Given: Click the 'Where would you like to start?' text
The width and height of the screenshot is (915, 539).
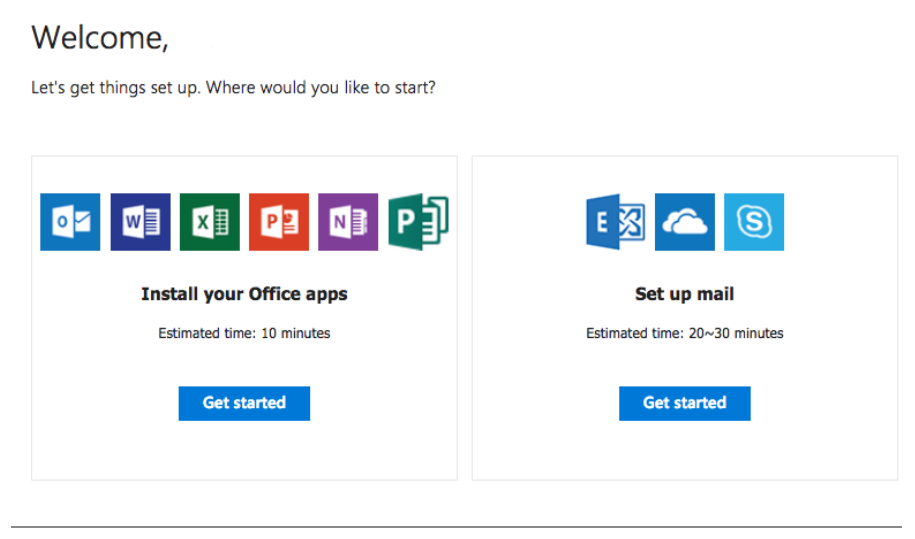Looking at the screenshot, I should [321, 88].
